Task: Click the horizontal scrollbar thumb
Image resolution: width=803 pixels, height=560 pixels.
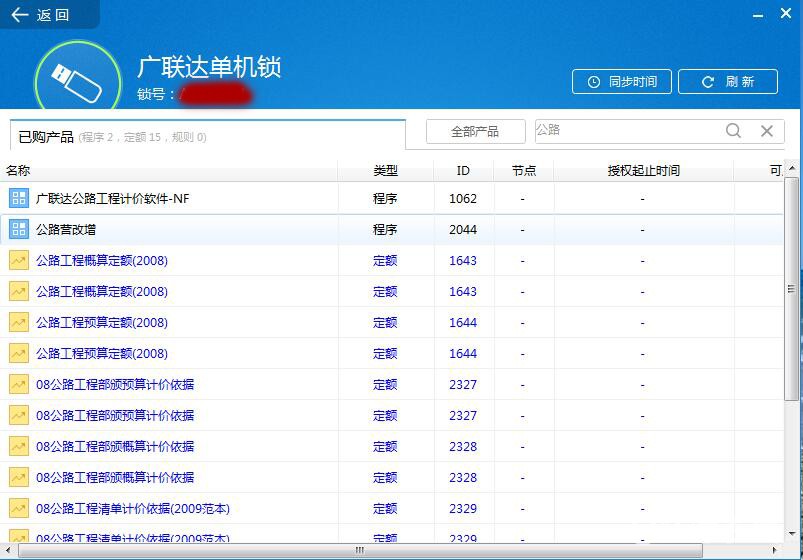Action: (361, 550)
